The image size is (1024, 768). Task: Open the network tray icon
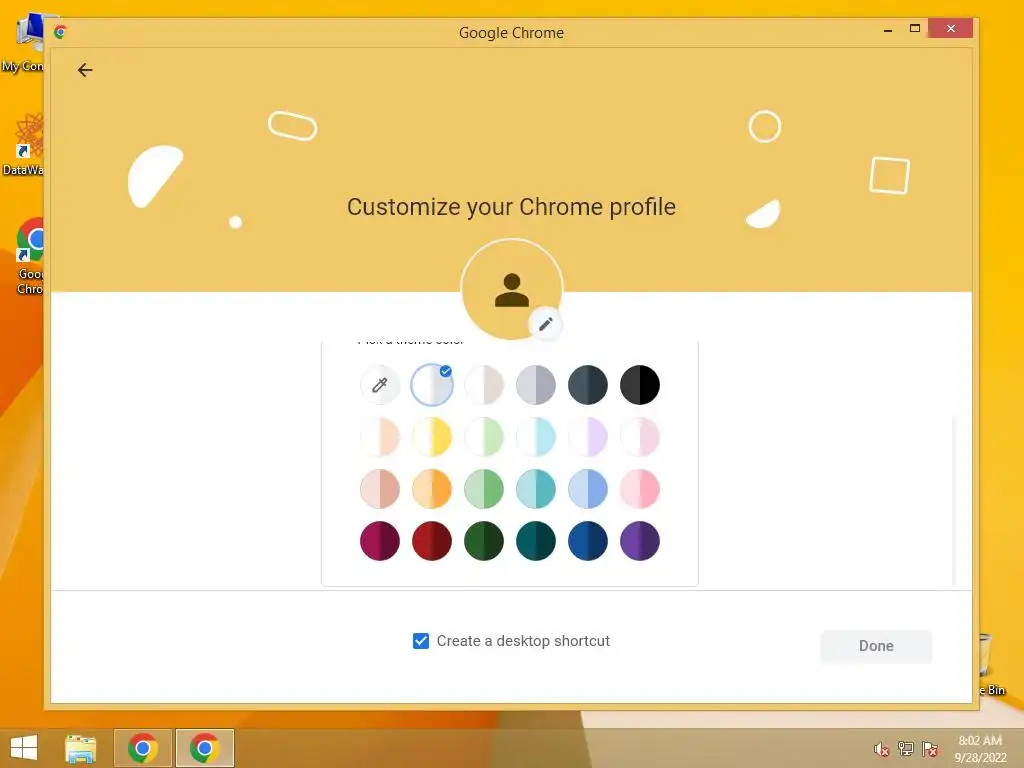(x=906, y=748)
